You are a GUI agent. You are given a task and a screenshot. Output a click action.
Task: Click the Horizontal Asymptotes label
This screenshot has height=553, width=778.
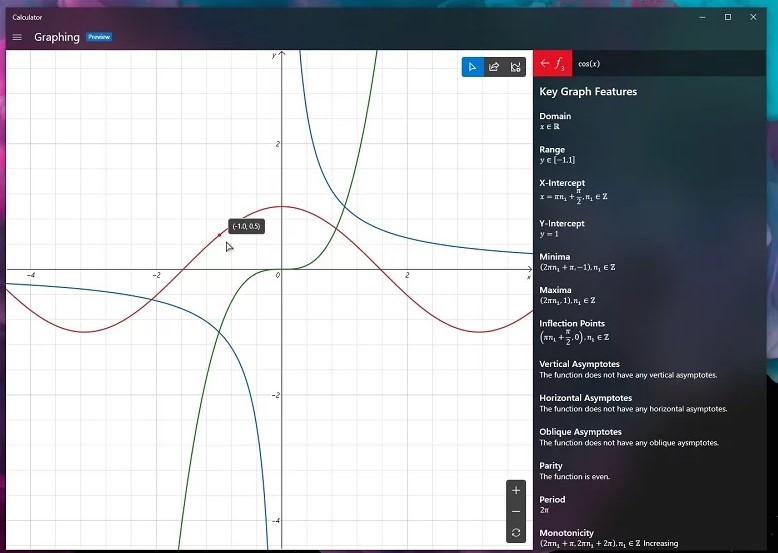(x=585, y=398)
